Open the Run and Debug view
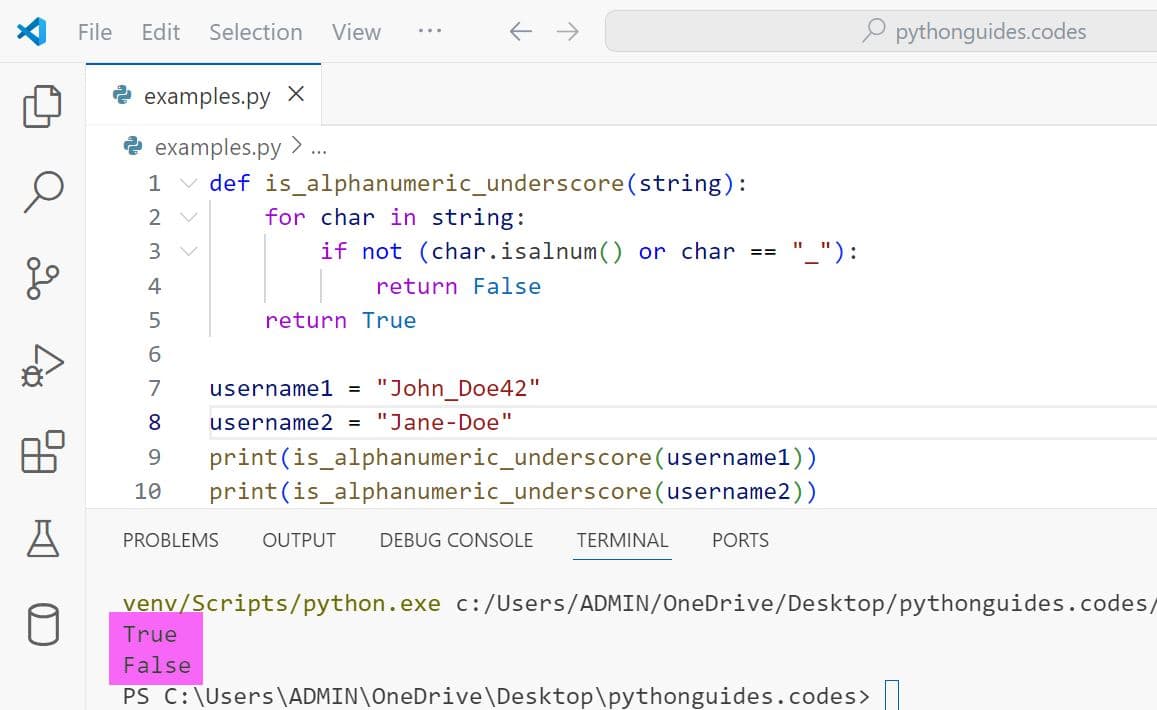Screen dimensions: 1157x710 point(42,365)
